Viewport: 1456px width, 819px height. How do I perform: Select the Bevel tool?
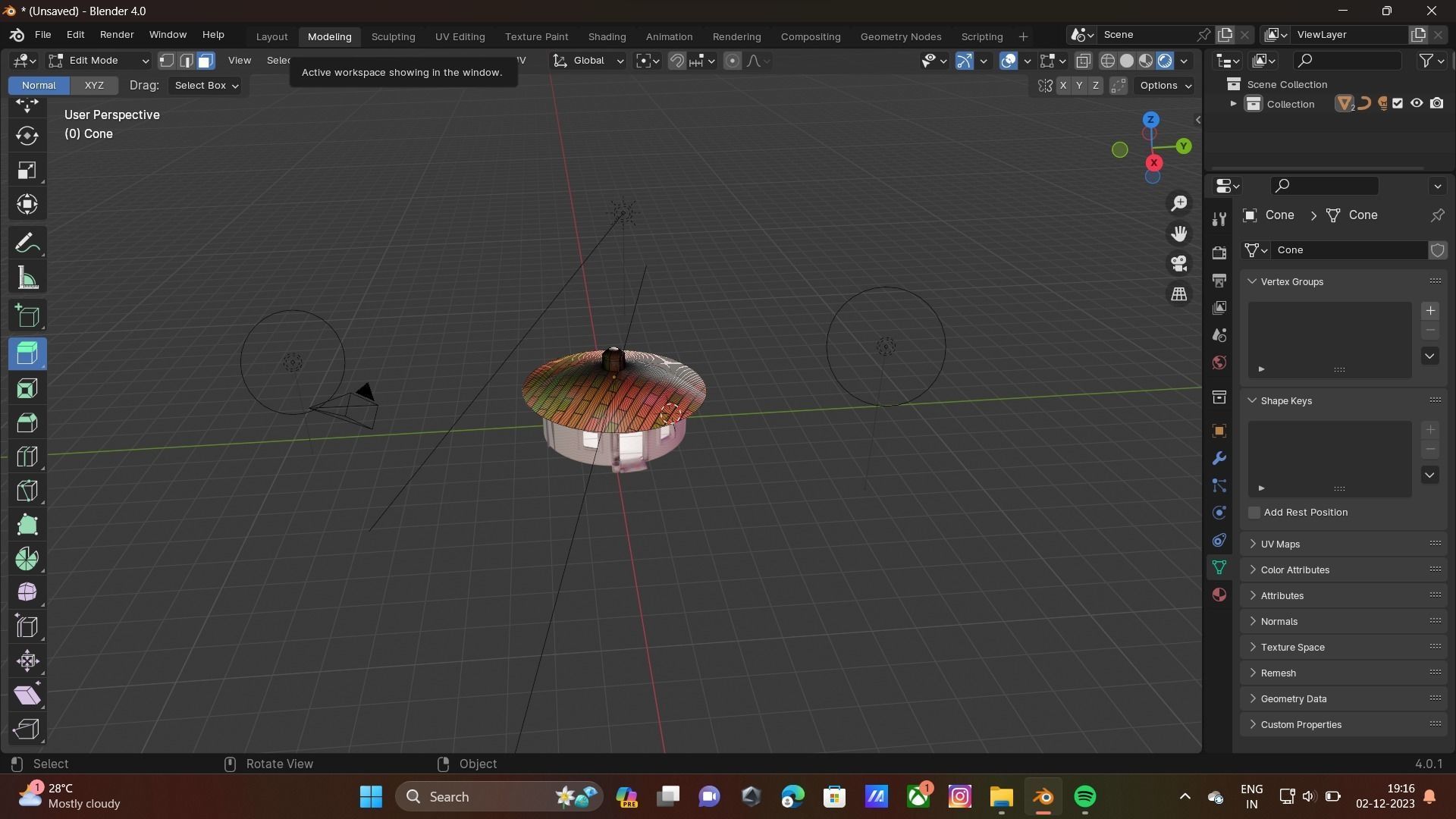click(x=27, y=422)
